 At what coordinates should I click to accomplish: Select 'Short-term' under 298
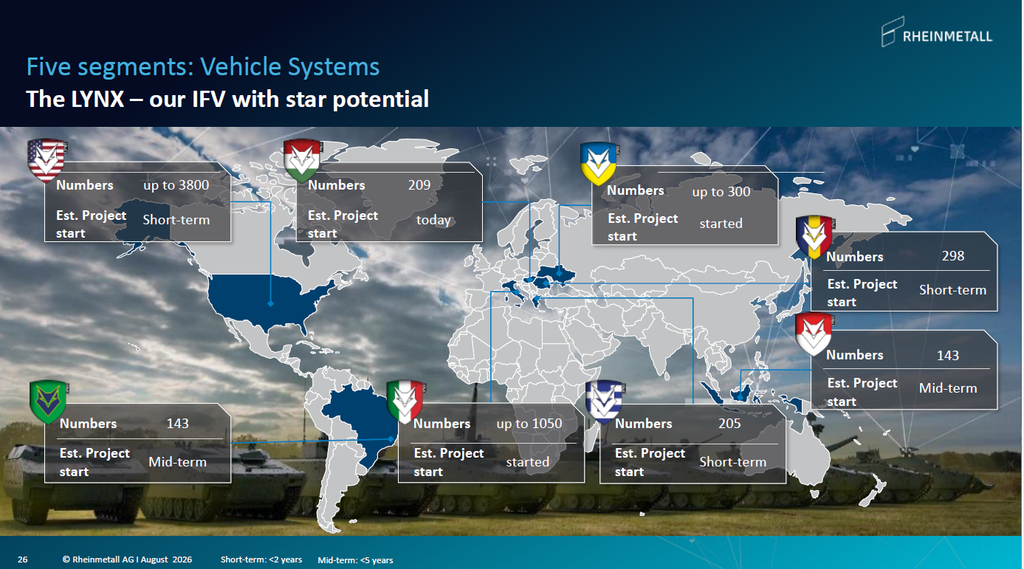(x=953, y=290)
